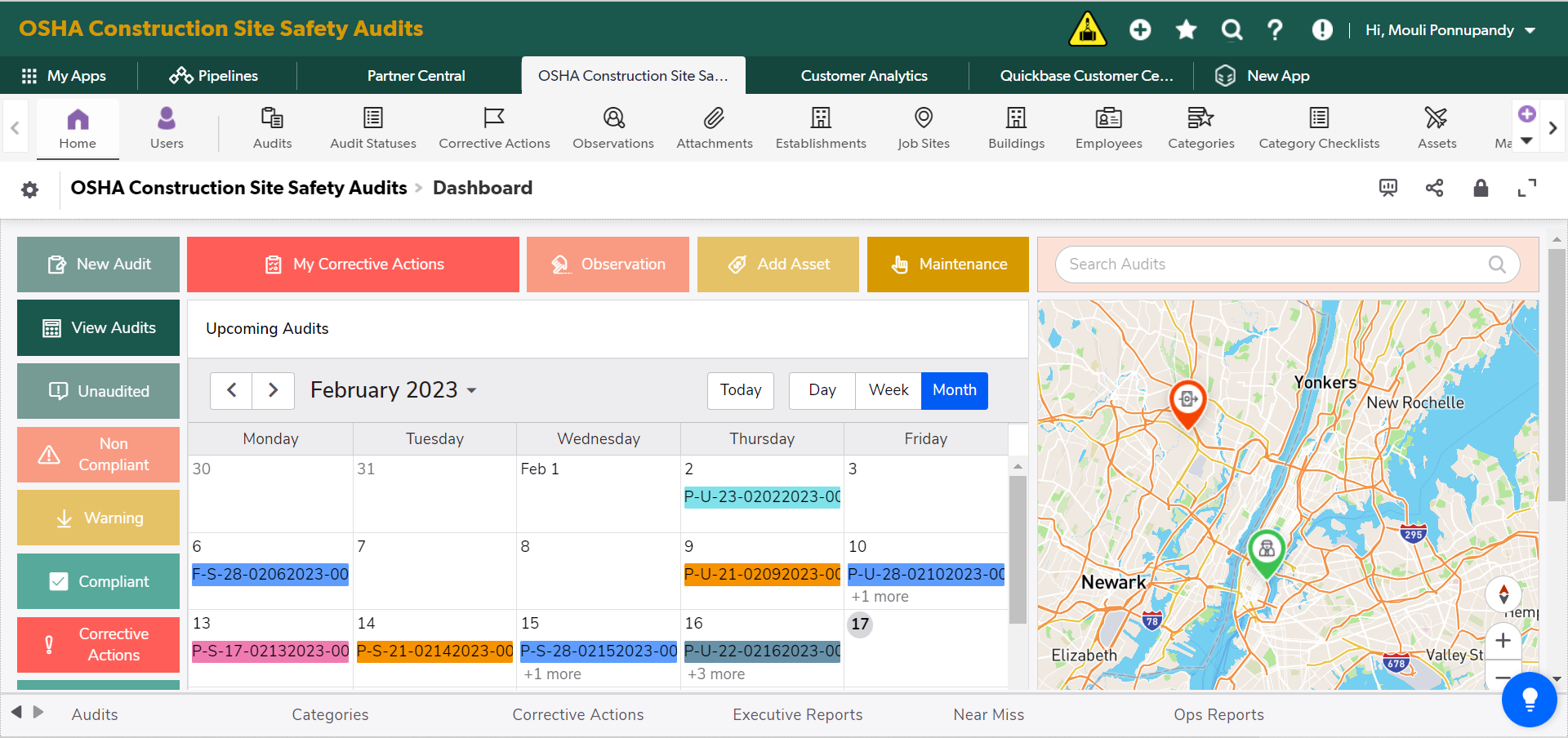Image resolution: width=1568 pixels, height=738 pixels.
Task: Click the Search Audits field
Action: [1287, 265]
